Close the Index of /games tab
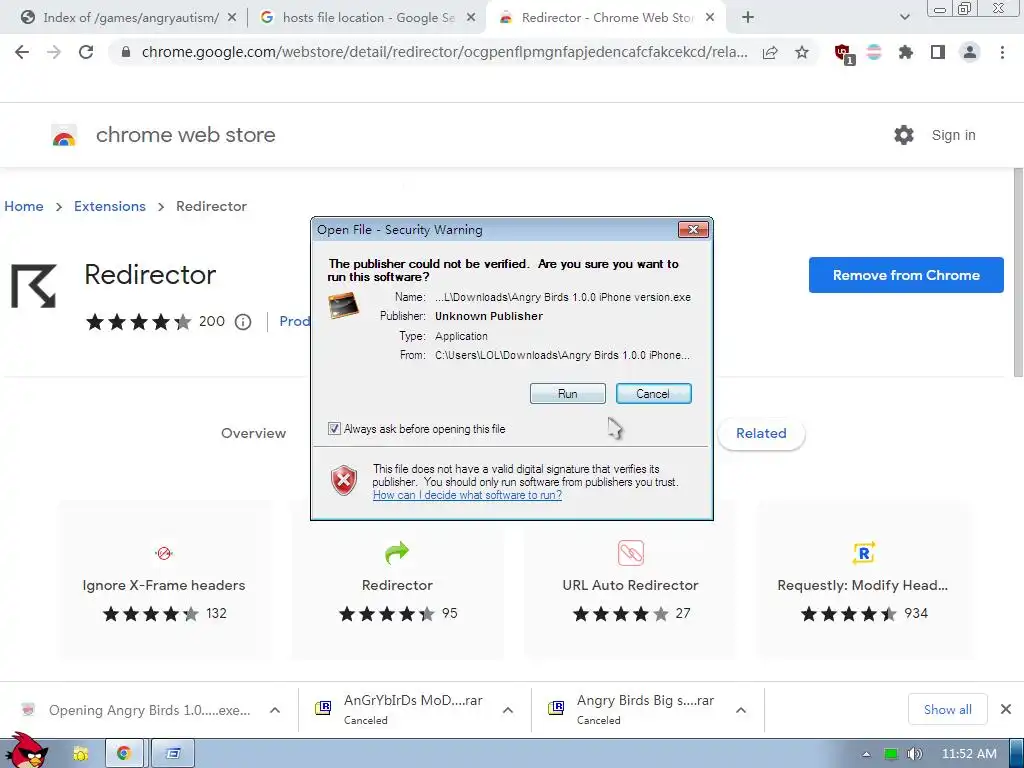 point(232,18)
